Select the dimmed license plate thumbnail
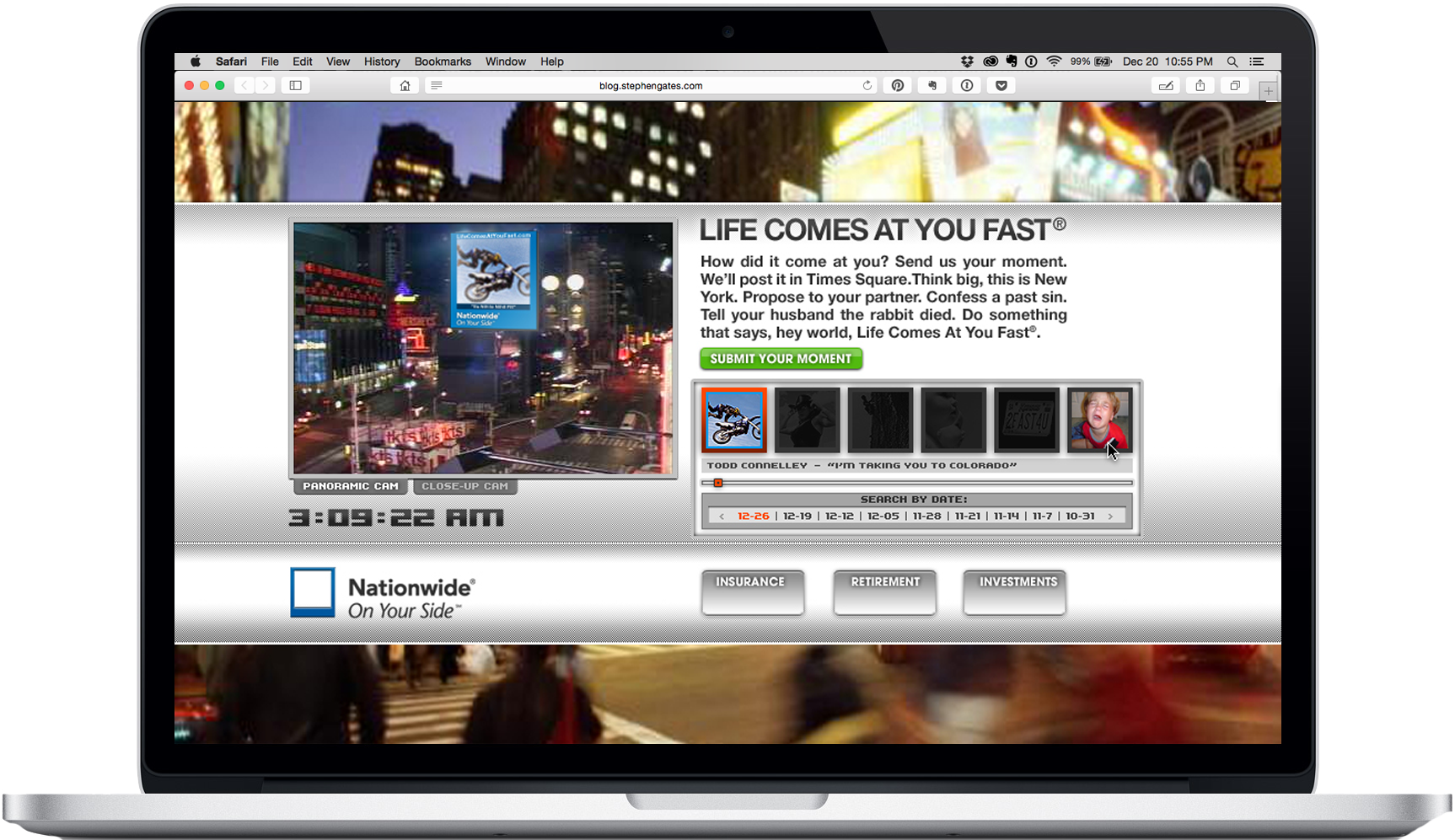 pos(1026,420)
